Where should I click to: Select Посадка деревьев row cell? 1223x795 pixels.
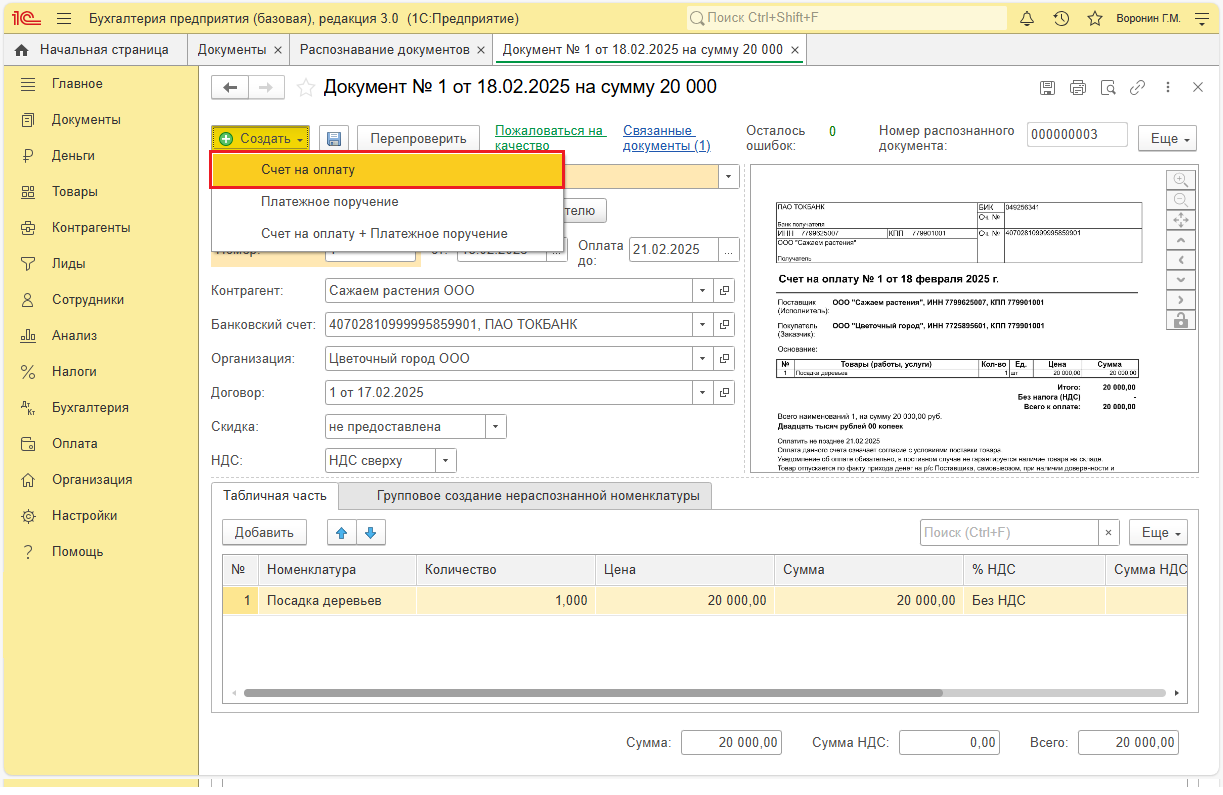click(x=337, y=601)
